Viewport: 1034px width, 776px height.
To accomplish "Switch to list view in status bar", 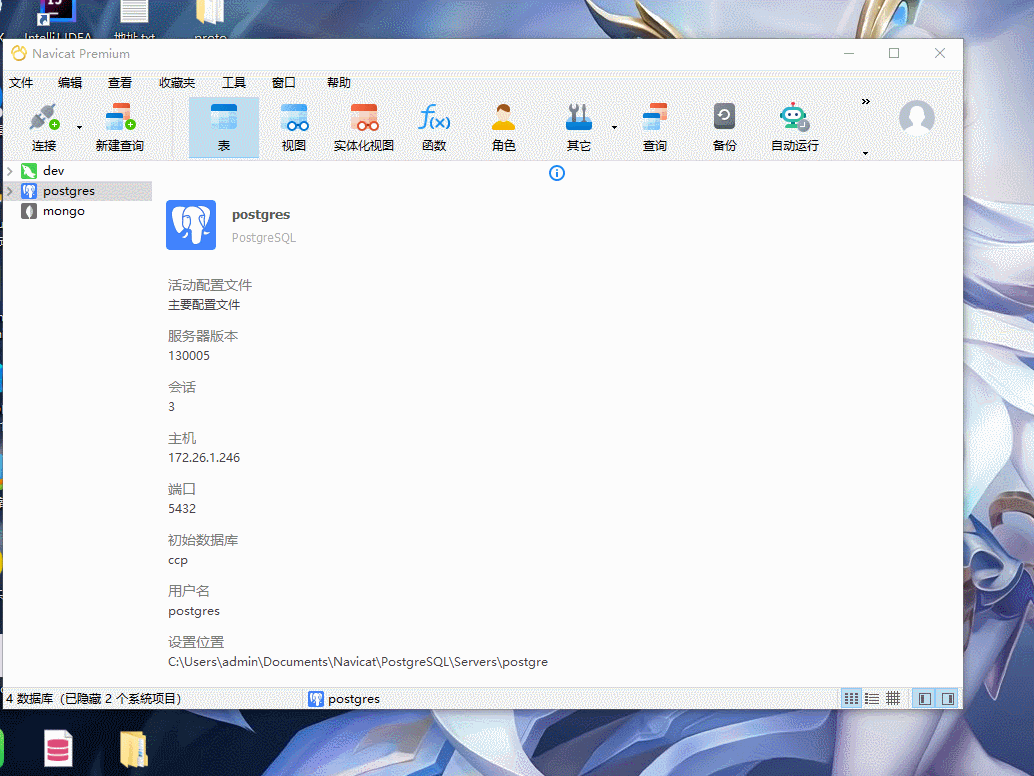I will click(872, 699).
